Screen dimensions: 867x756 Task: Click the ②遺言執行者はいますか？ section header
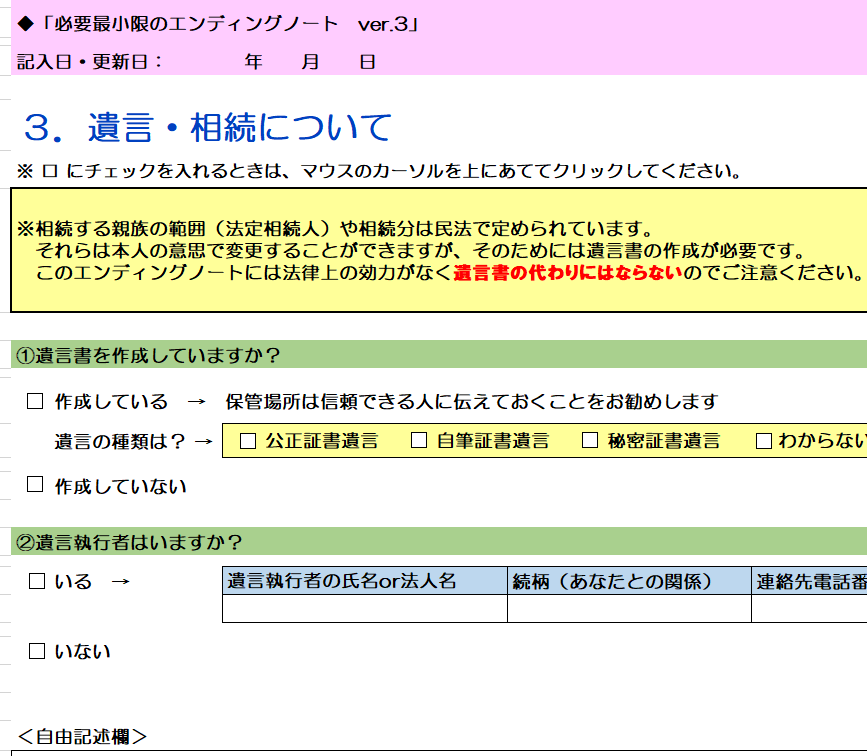(439, 541)
